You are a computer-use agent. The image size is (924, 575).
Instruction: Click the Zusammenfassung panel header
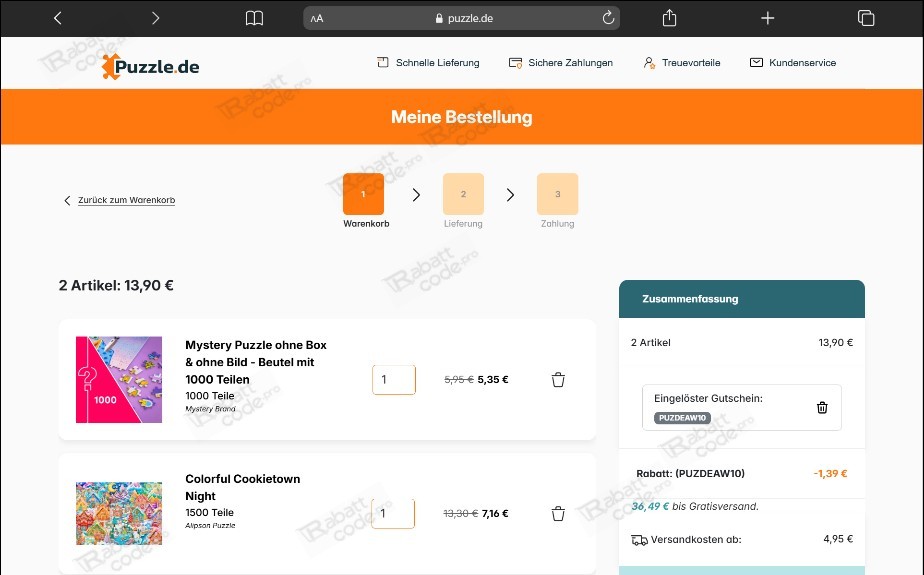point(742,299)
